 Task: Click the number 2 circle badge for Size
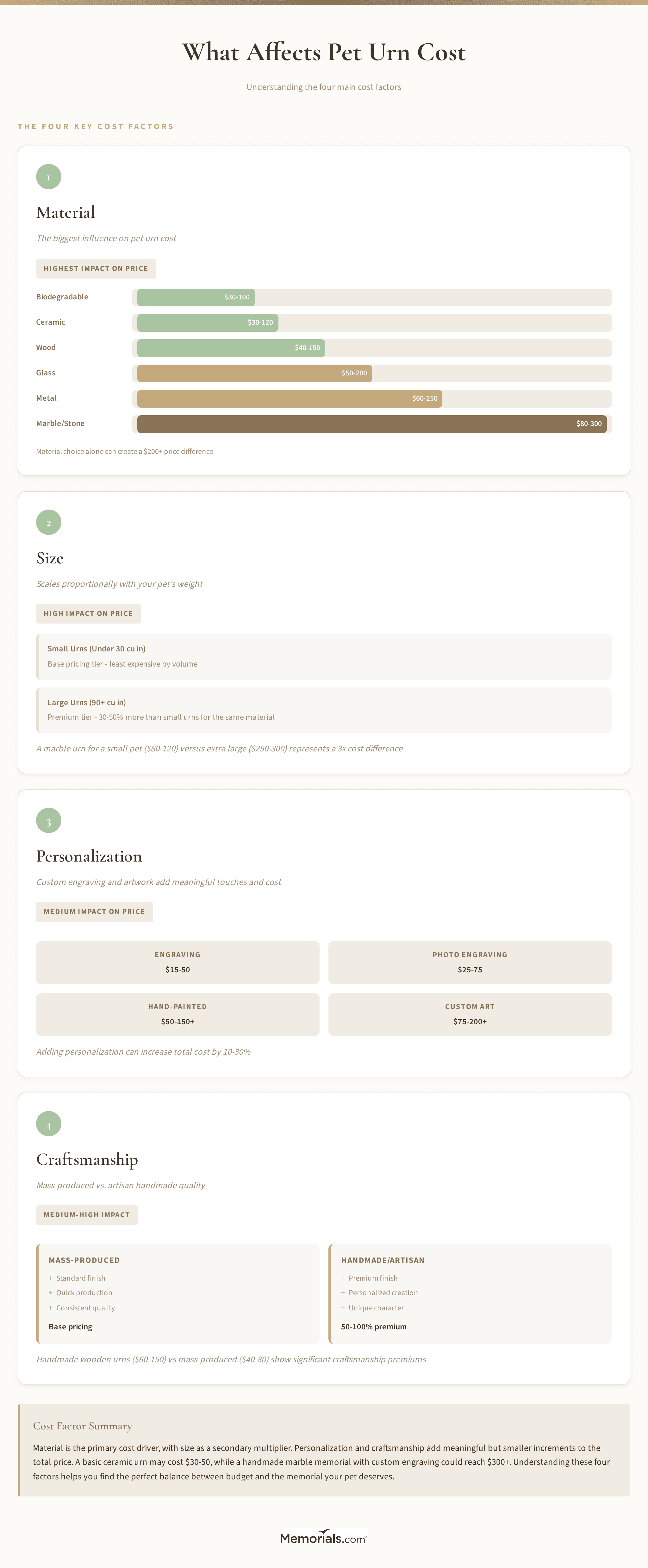(49, 523)
